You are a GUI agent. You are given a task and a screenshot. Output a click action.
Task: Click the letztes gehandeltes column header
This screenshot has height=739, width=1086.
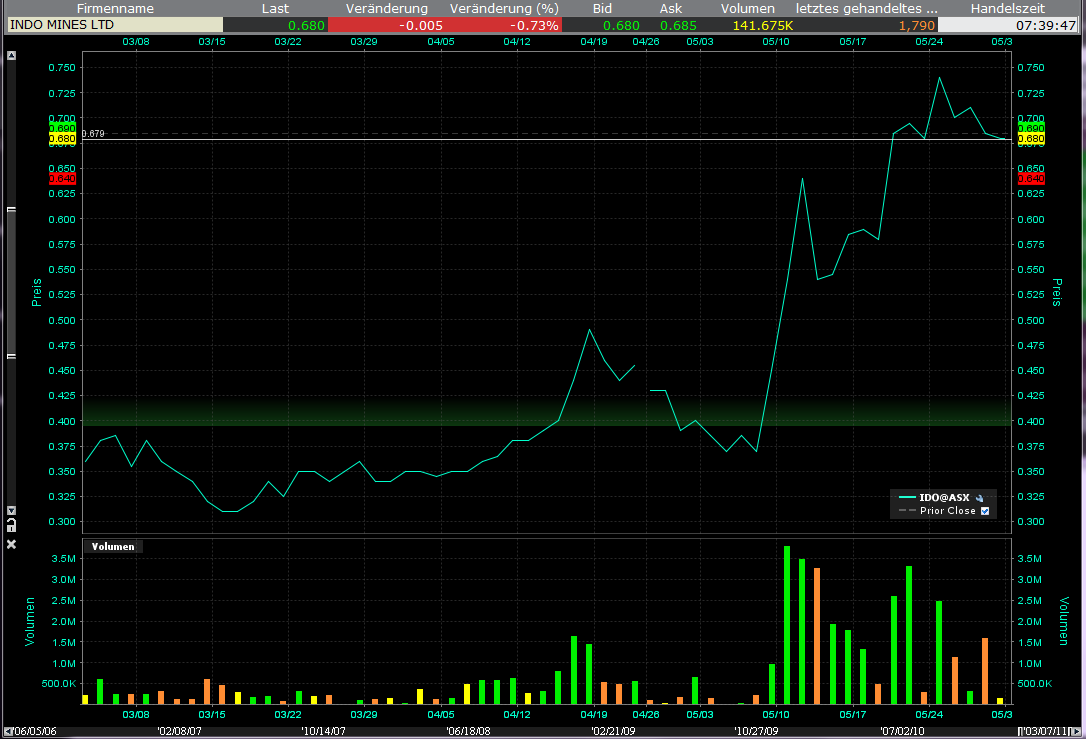click(866, 8)
